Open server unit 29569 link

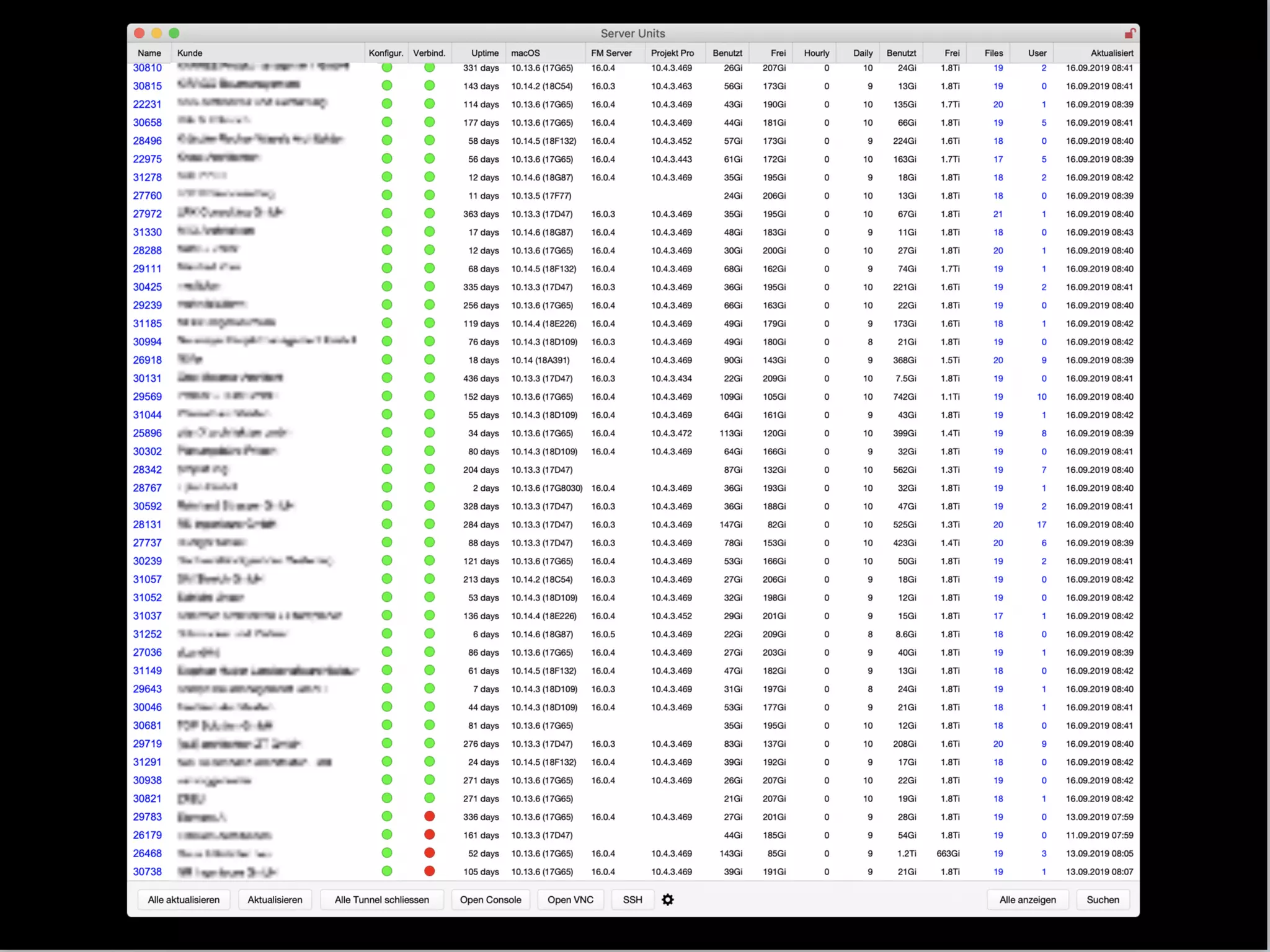click(147, 397)
